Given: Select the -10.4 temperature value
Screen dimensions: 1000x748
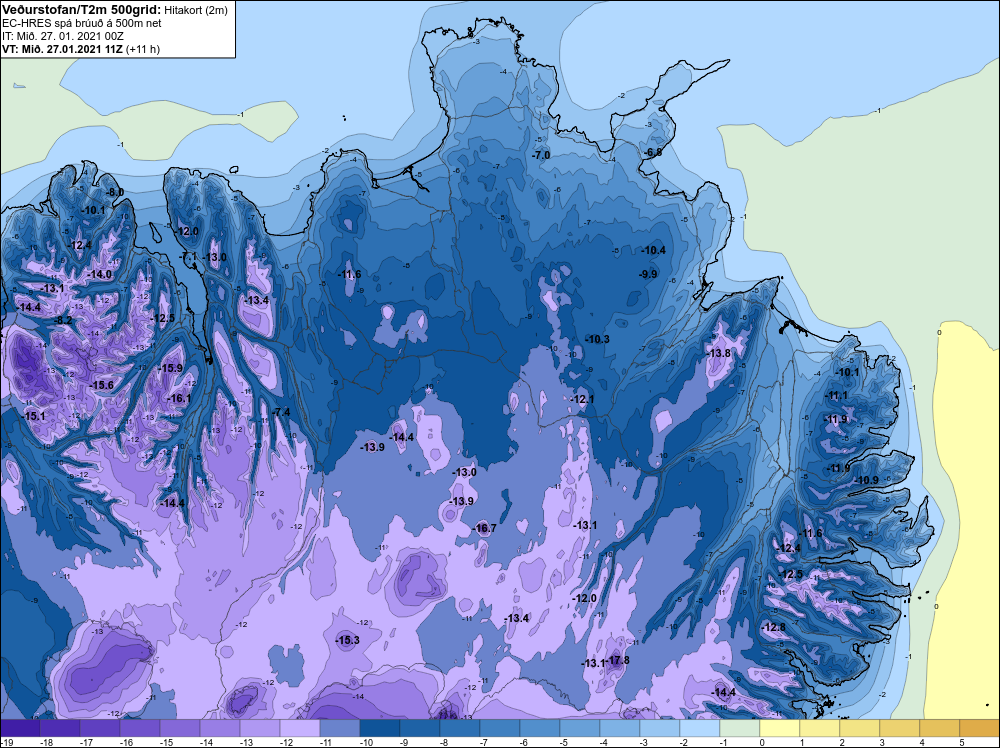Looking at the screenshot, I should point(654,251).
